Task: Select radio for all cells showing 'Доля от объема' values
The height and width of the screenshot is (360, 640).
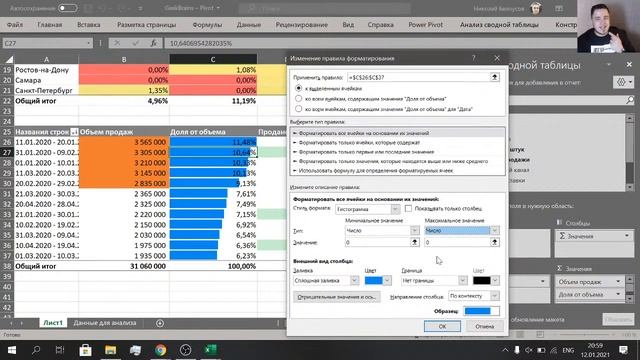Action: (x=298, y=98)
